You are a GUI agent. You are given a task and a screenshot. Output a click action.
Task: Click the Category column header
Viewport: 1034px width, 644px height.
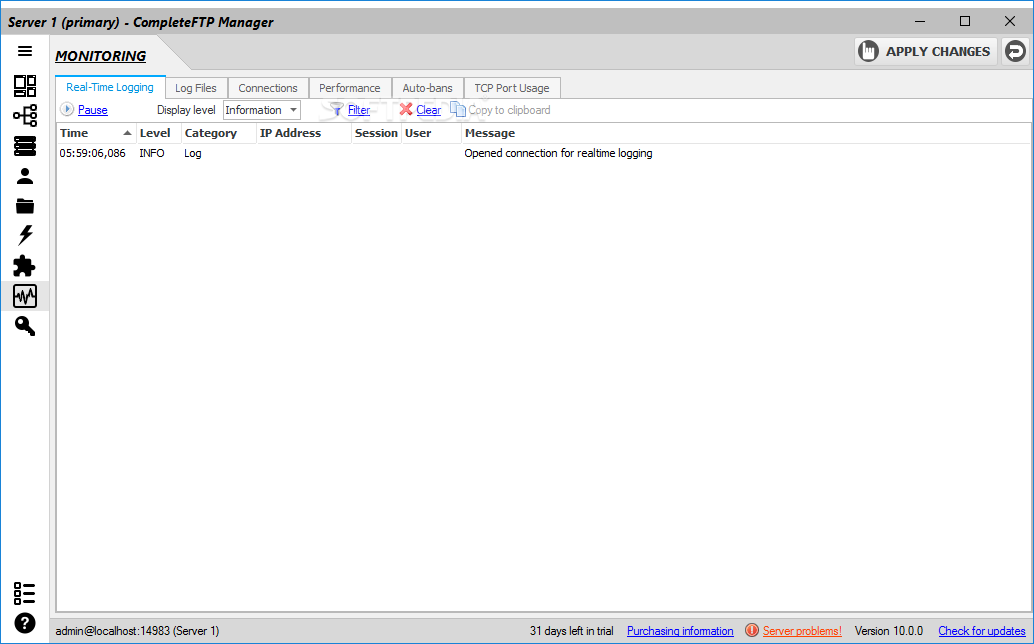pos(219,133)
